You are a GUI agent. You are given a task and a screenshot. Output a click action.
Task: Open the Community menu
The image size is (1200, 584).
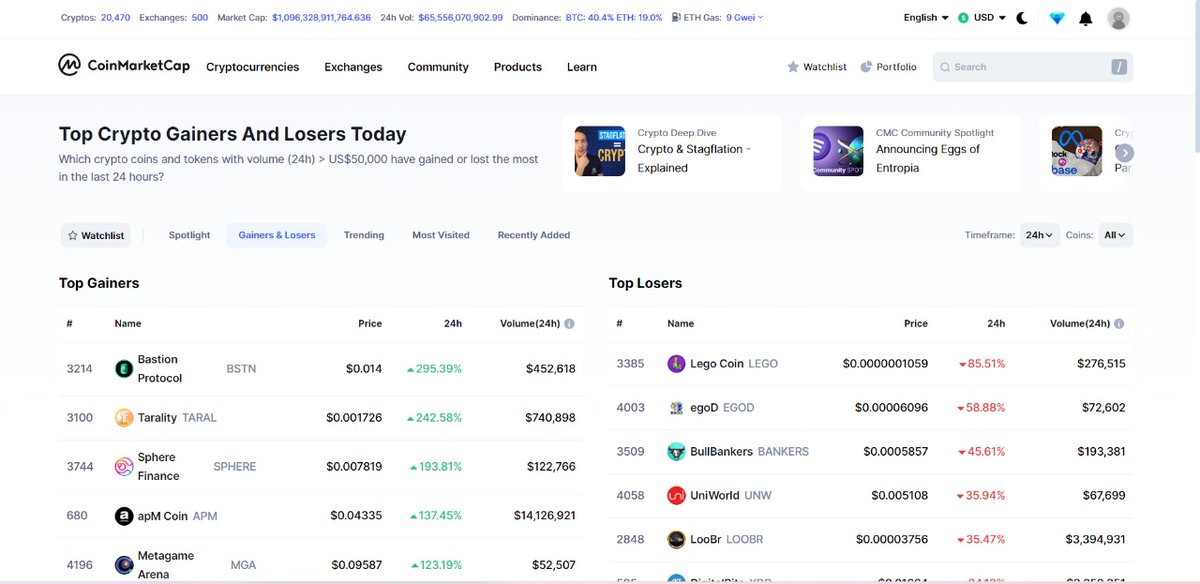[438, 67]
